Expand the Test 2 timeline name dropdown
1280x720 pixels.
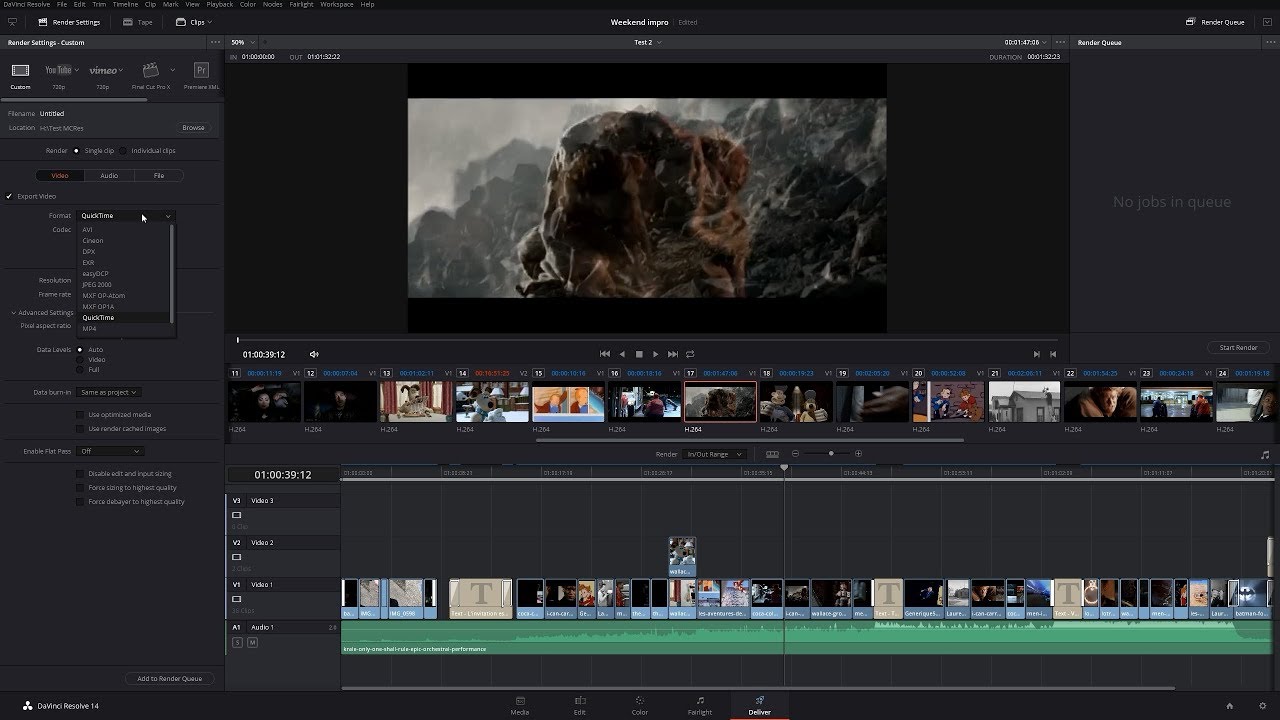click(647, 43)
